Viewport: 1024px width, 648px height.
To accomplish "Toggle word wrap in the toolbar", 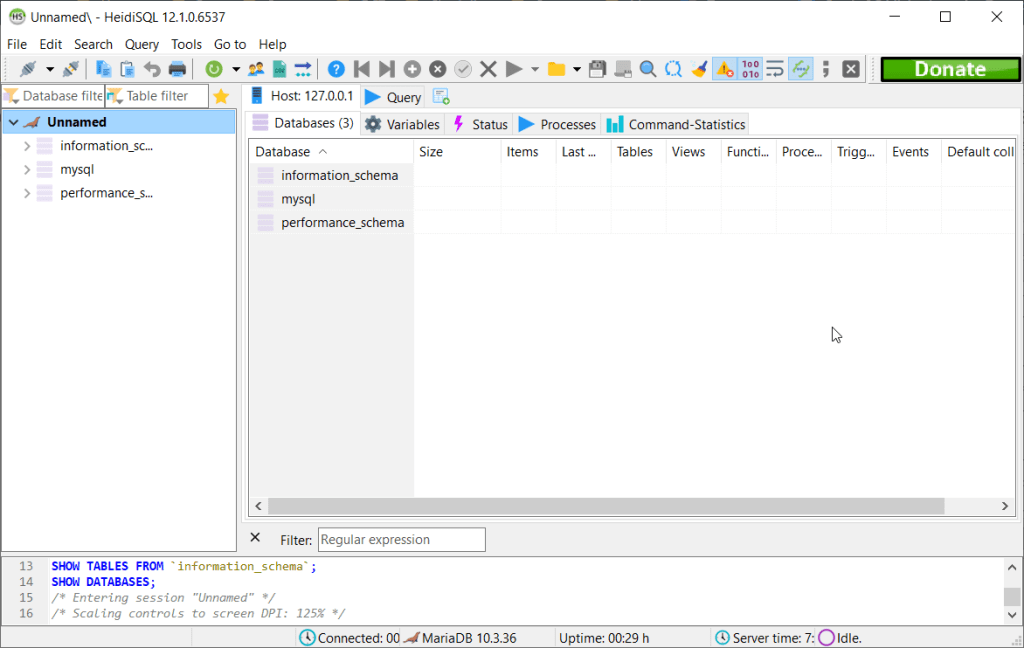I will point(775,69).
